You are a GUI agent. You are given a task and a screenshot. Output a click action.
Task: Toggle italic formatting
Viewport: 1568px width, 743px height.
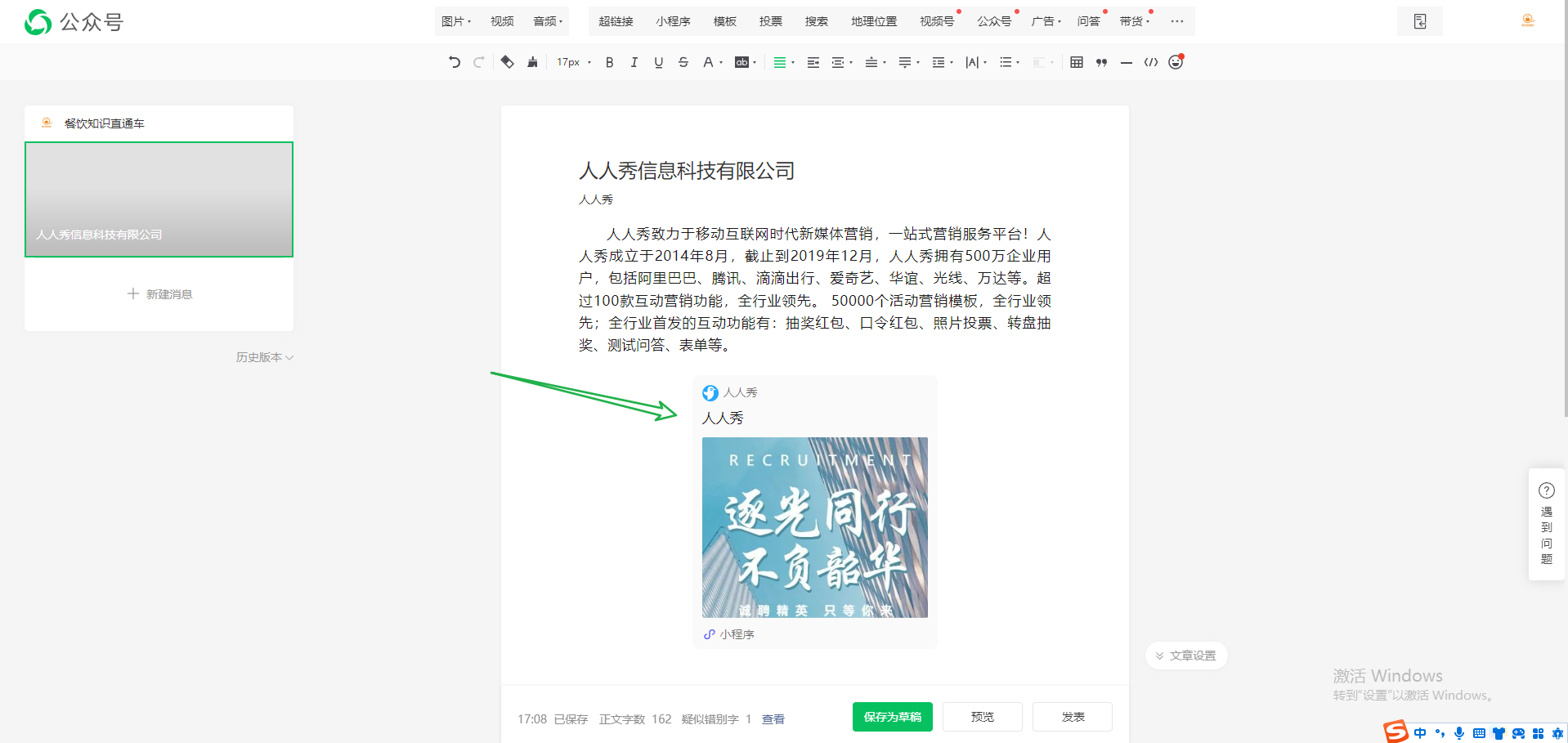click(x=634, y=62)
